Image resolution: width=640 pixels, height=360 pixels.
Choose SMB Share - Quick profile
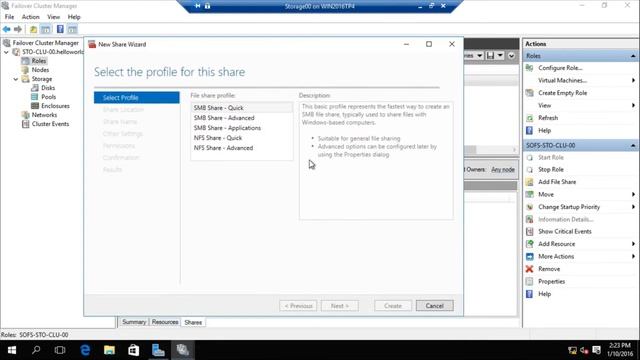[x=242, y=108]
